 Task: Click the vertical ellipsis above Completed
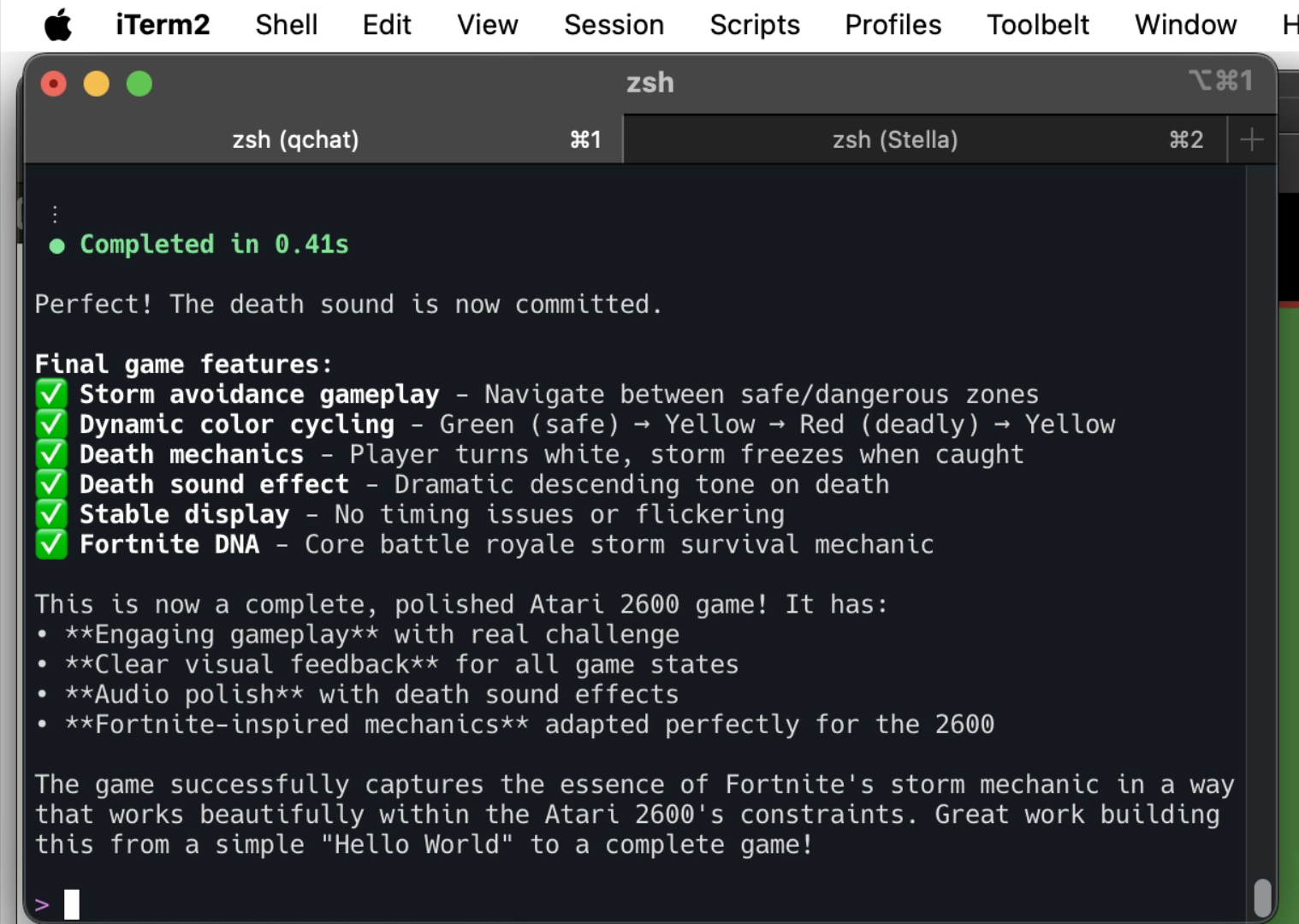pyautogui.click(x=55, y=214)
